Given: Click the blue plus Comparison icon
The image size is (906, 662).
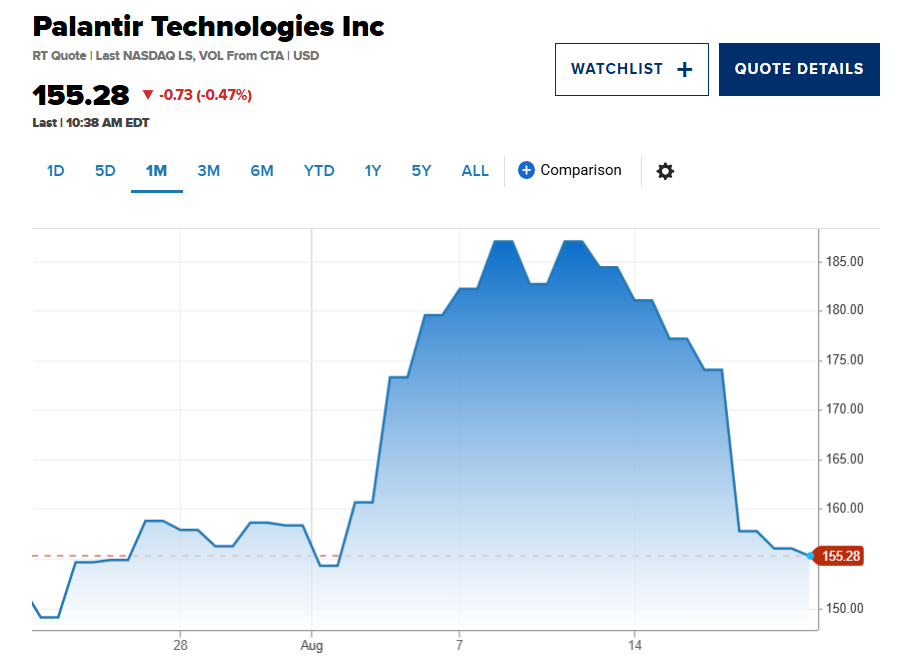Looking at the screenshot, I should pos(526,171).
